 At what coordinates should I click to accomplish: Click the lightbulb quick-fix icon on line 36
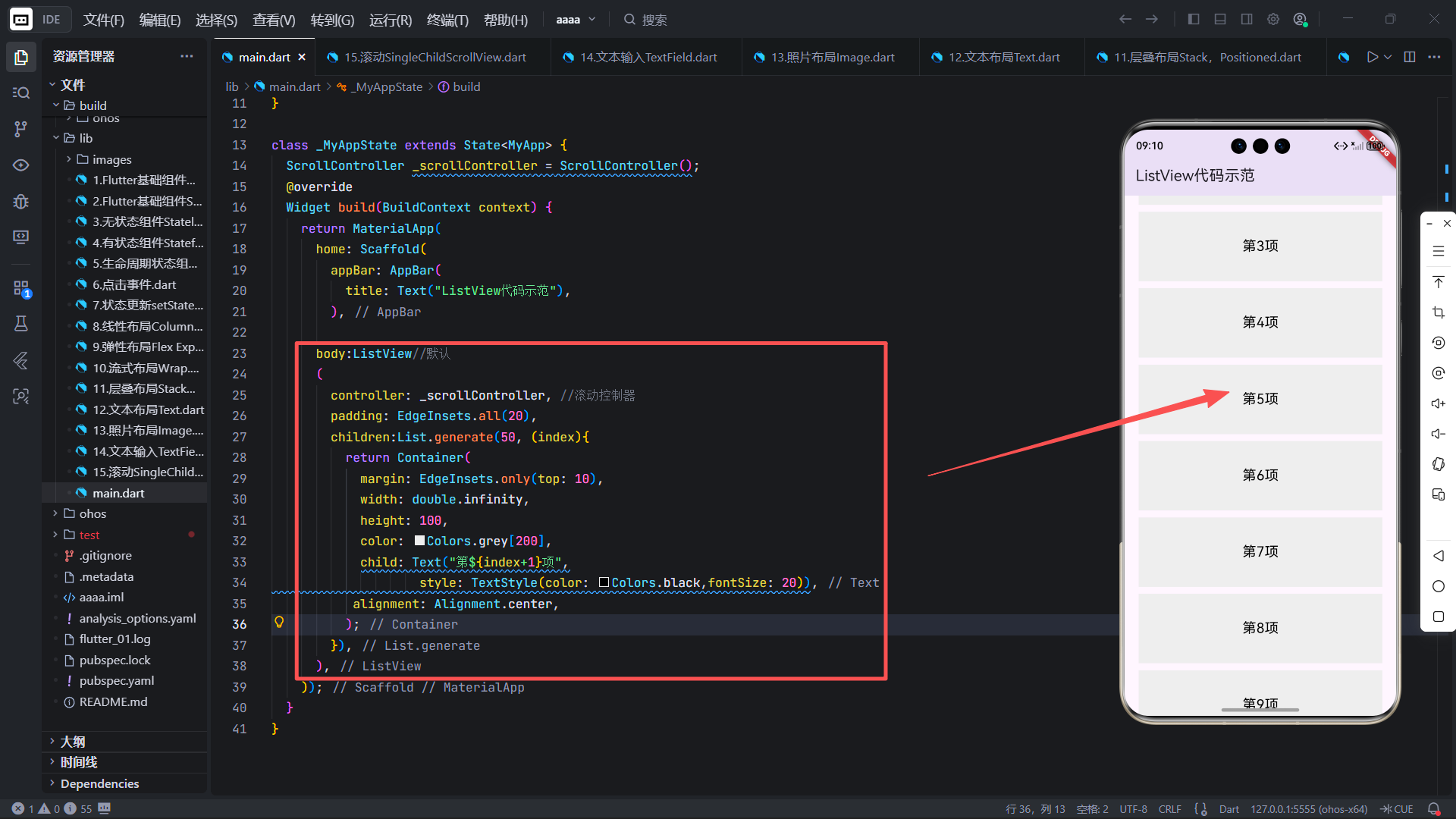pos(279,623)
